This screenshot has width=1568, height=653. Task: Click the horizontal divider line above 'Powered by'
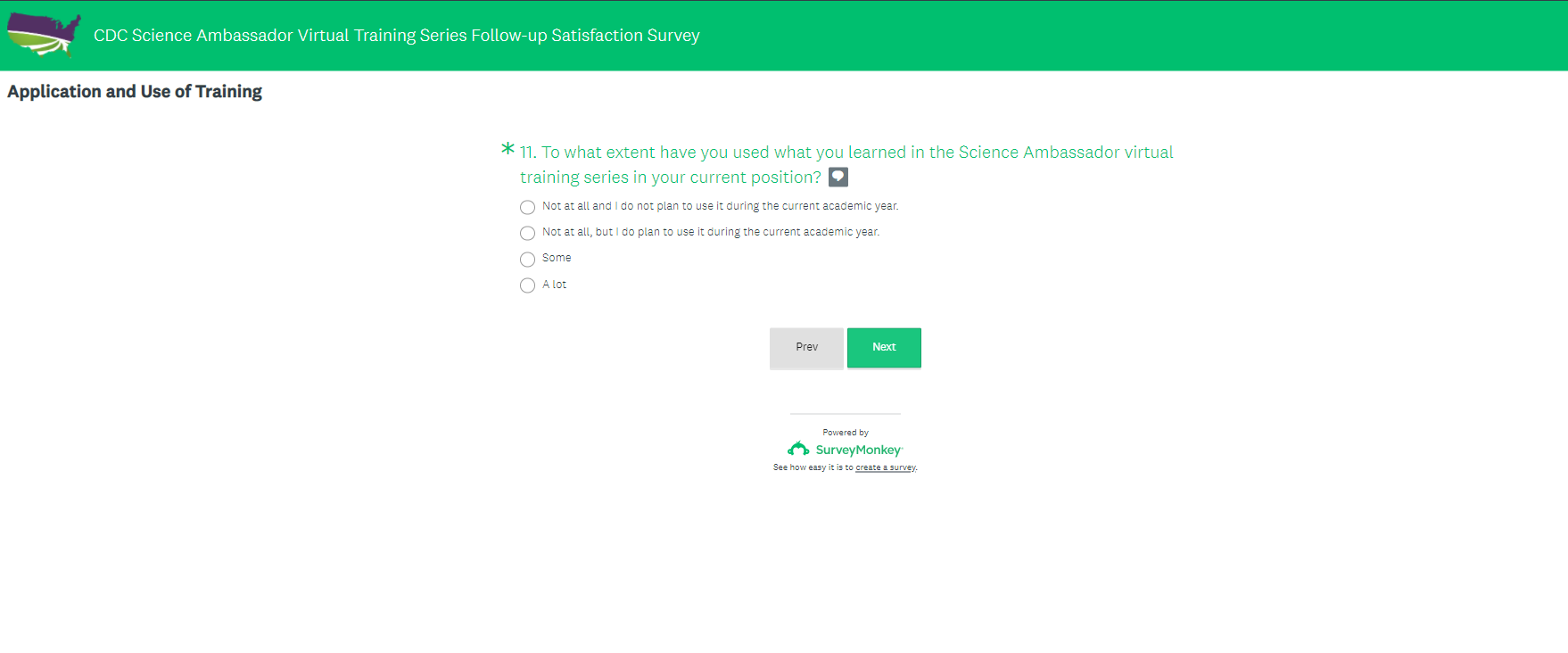(x=845, y=414)
